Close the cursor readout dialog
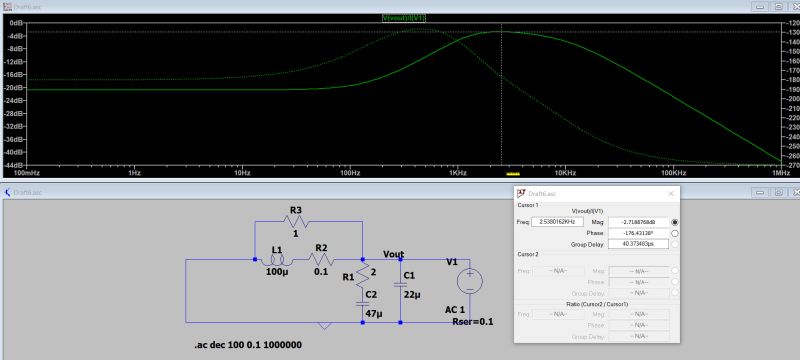 pos(671,194)
